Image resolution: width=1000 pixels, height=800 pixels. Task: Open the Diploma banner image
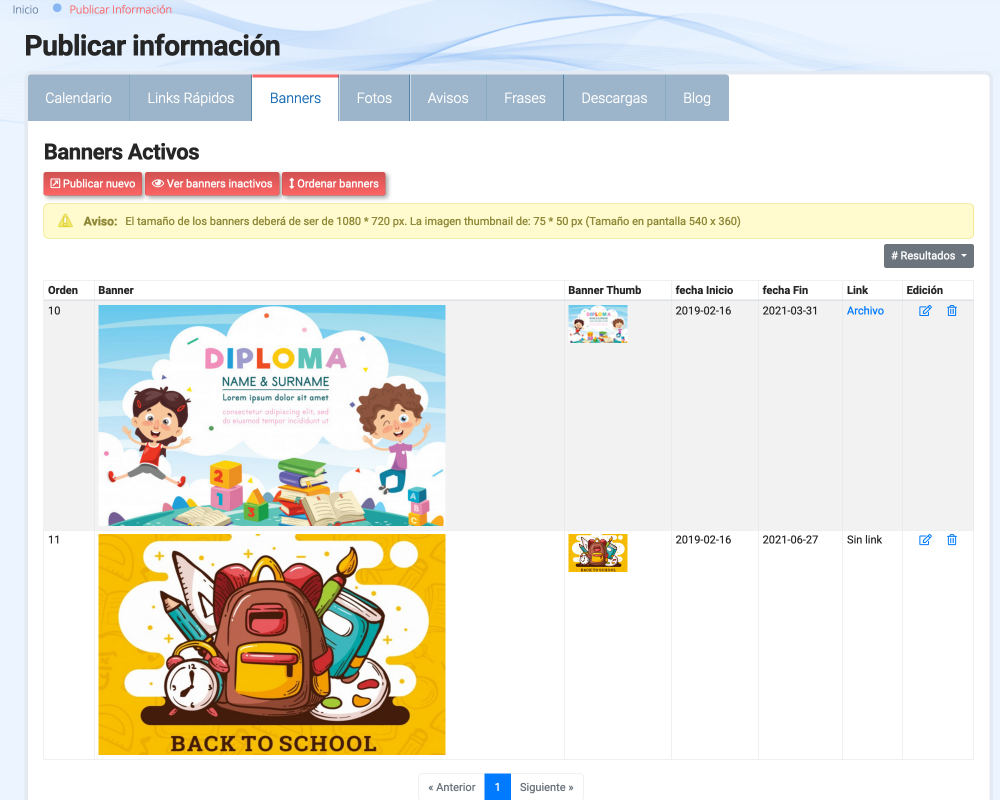point(272,415)
